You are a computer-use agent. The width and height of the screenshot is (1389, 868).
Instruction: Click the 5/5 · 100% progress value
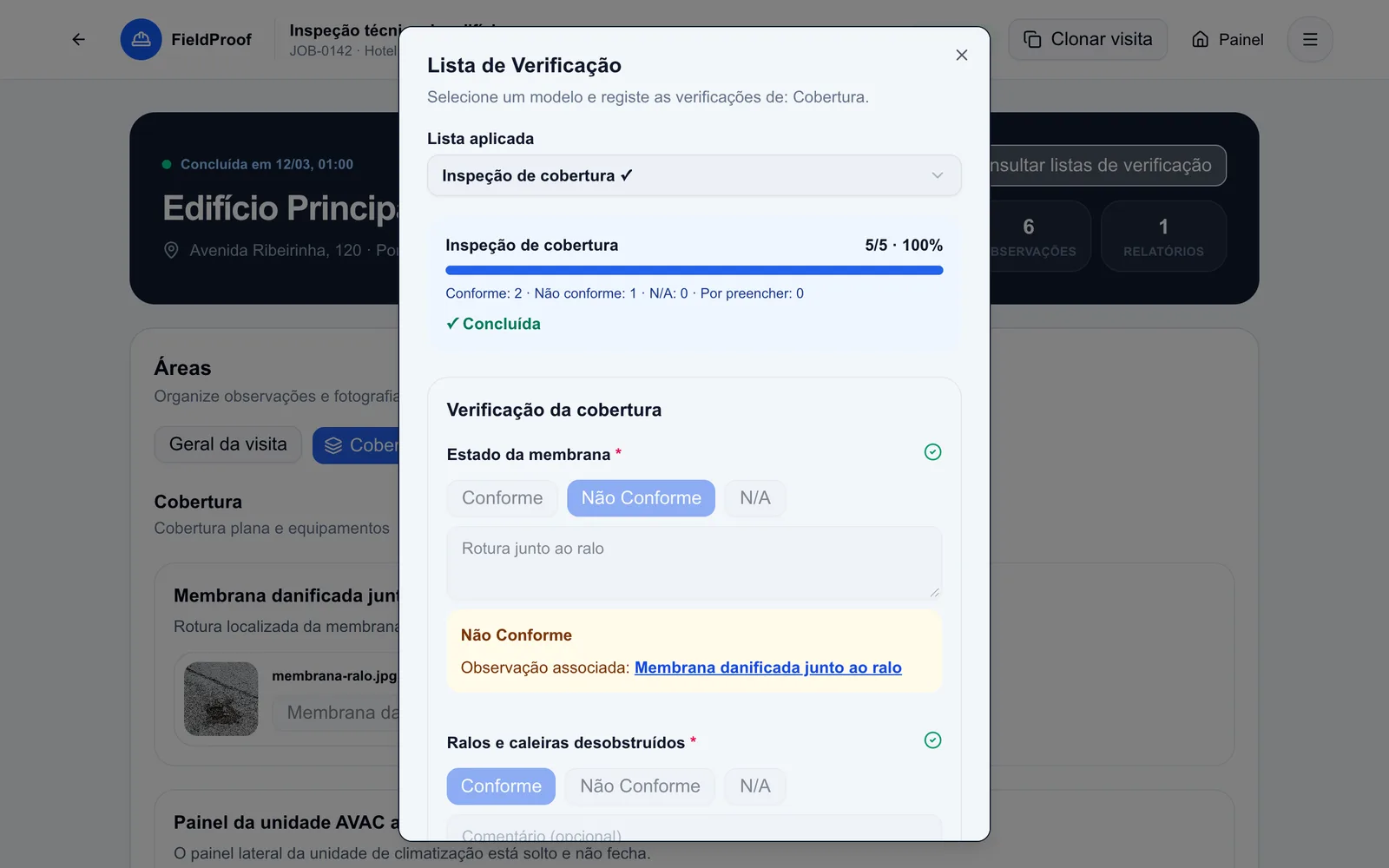[904, 245]
